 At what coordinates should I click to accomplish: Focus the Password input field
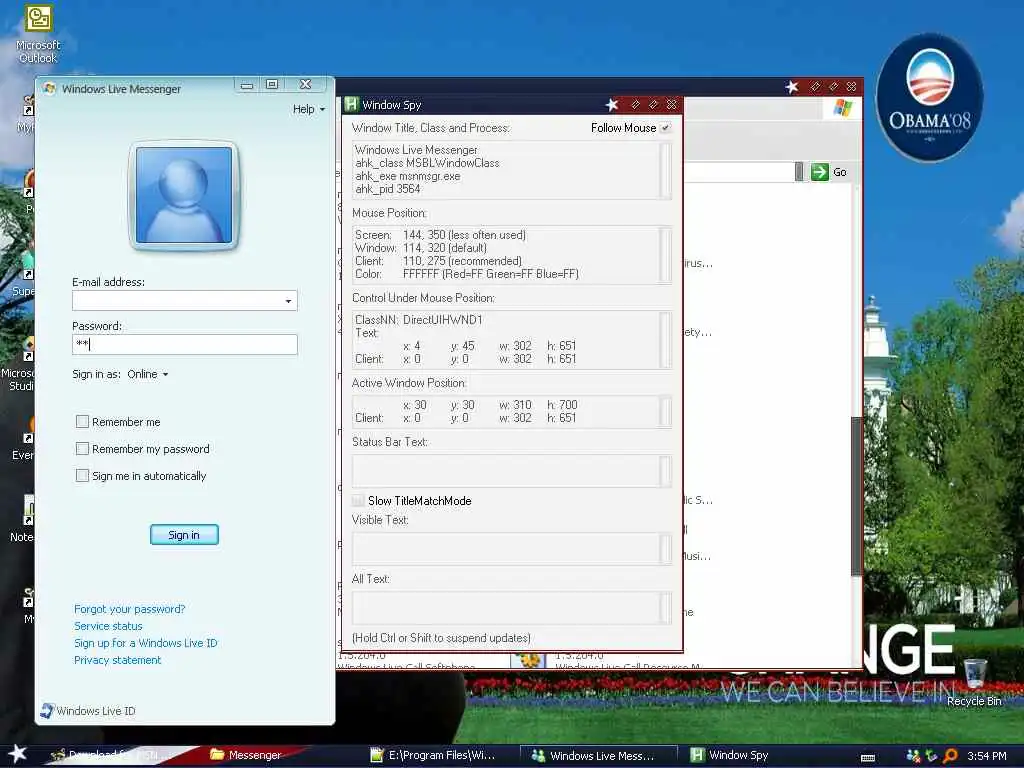(x=185, y=344)
